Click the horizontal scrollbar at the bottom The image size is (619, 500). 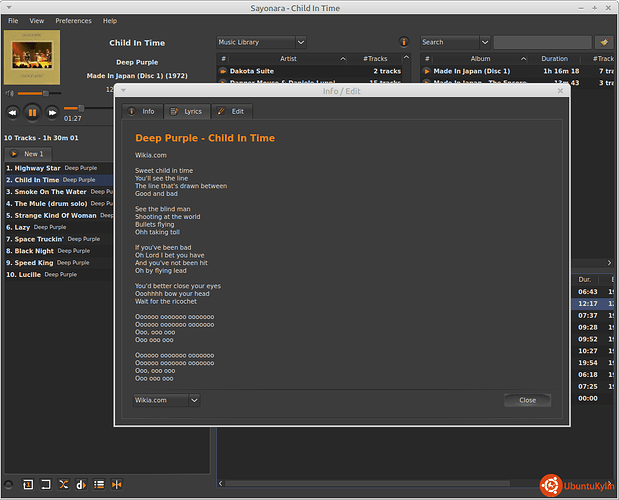(367, 483)
